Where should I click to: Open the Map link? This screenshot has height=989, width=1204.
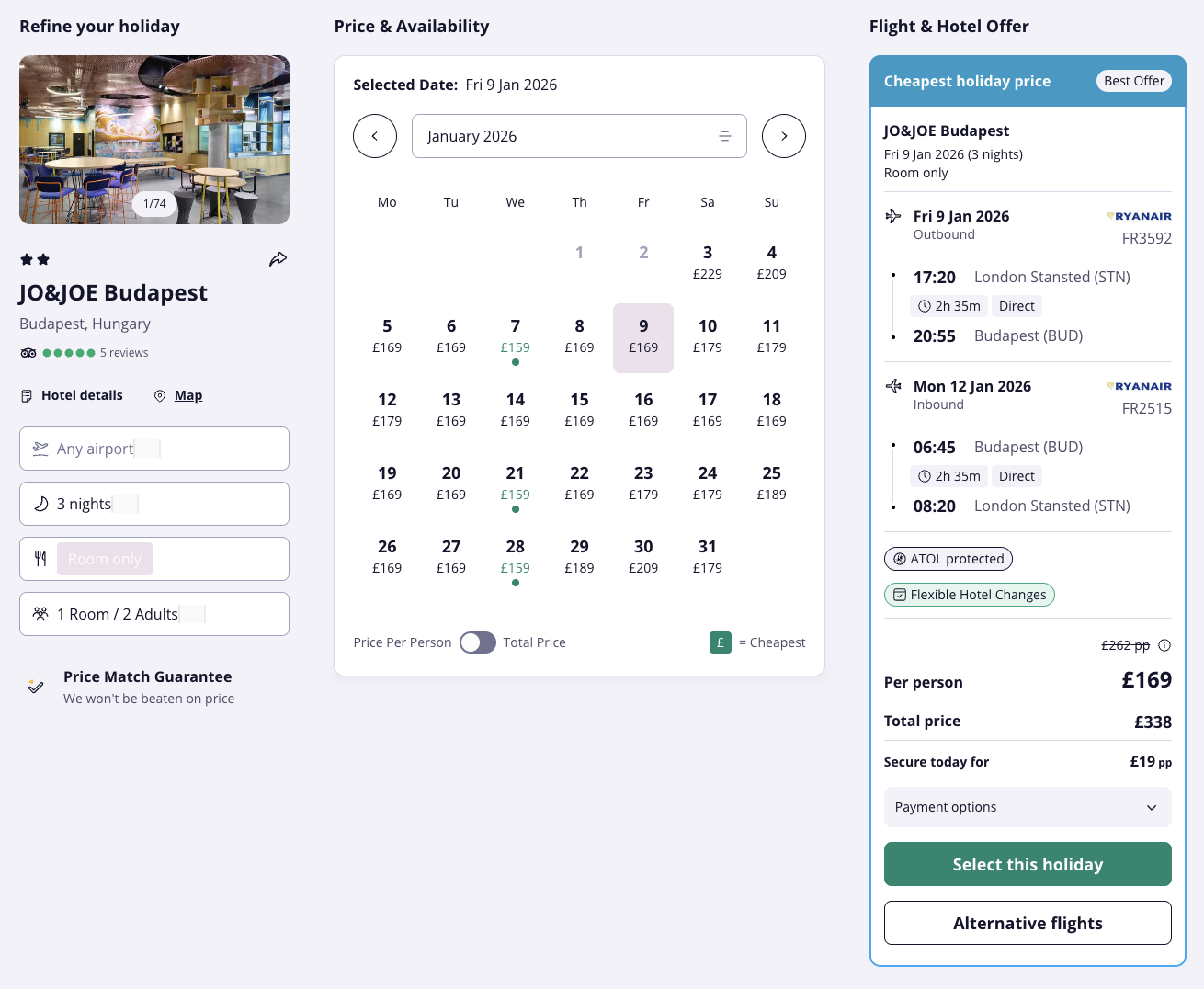pos(188,395)
